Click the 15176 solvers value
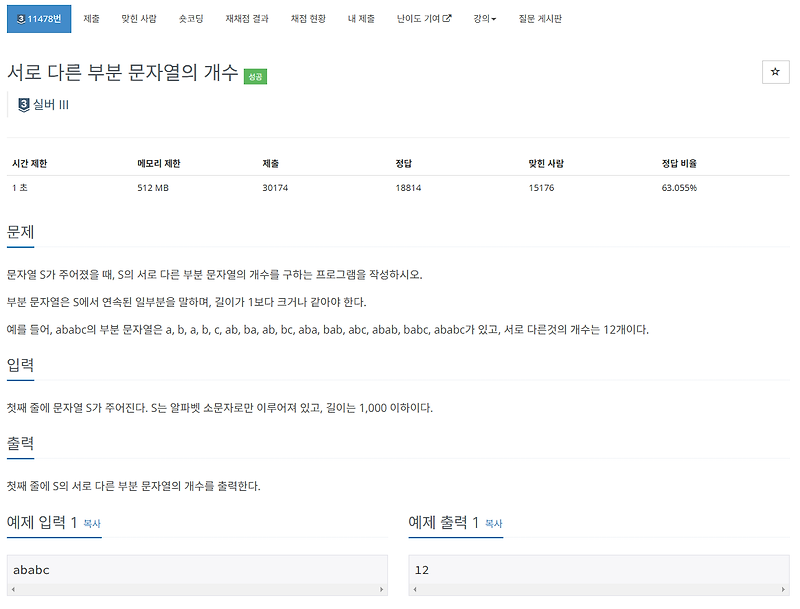 (541, 188)
